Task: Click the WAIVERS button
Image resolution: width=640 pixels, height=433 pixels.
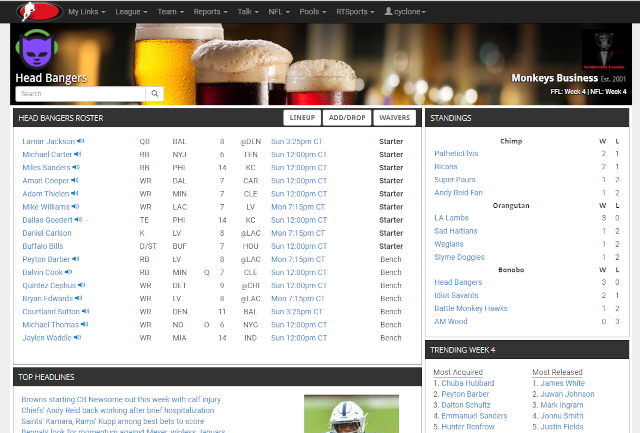Action: pos(394,118)
